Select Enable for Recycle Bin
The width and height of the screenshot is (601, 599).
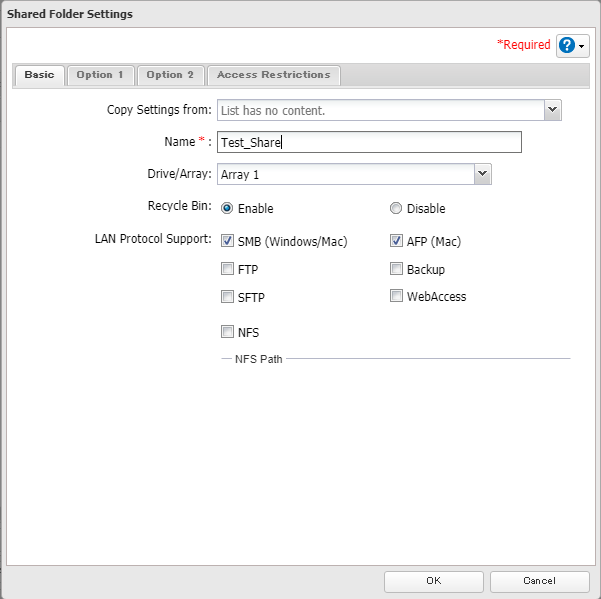(227, 208)
